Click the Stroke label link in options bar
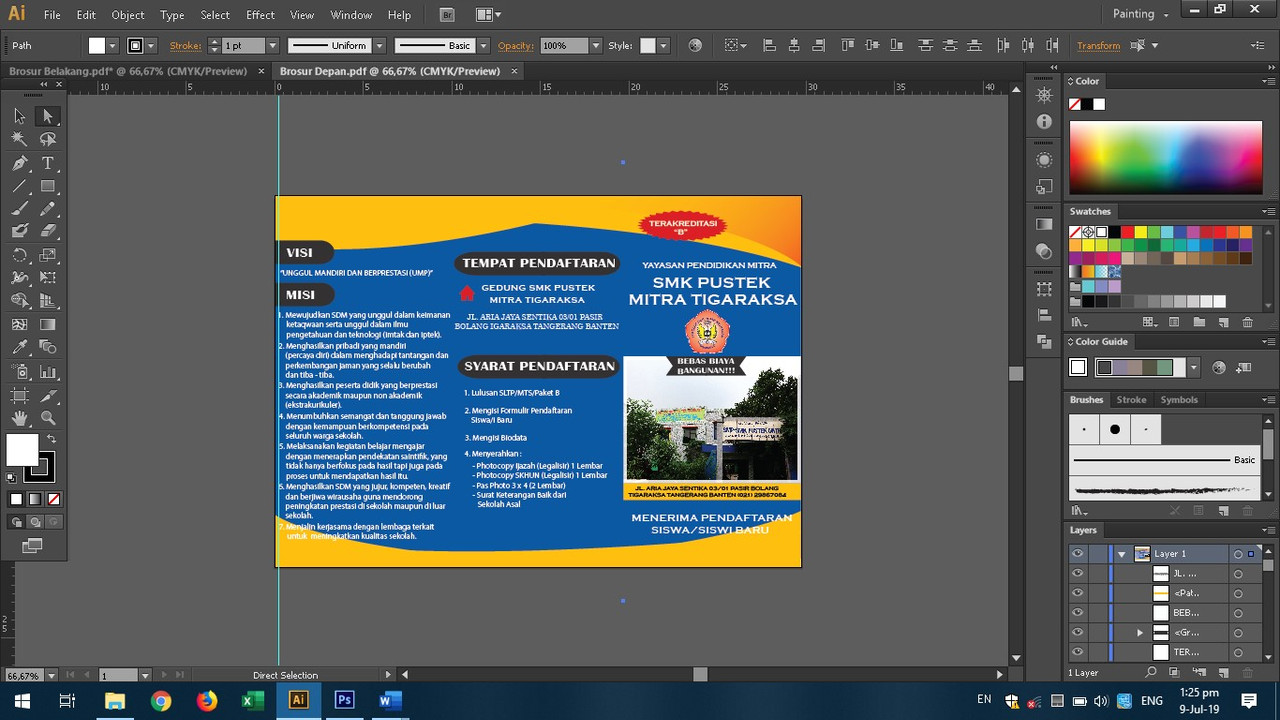Viewport: 1280px width, 720px height. [185, 46]
